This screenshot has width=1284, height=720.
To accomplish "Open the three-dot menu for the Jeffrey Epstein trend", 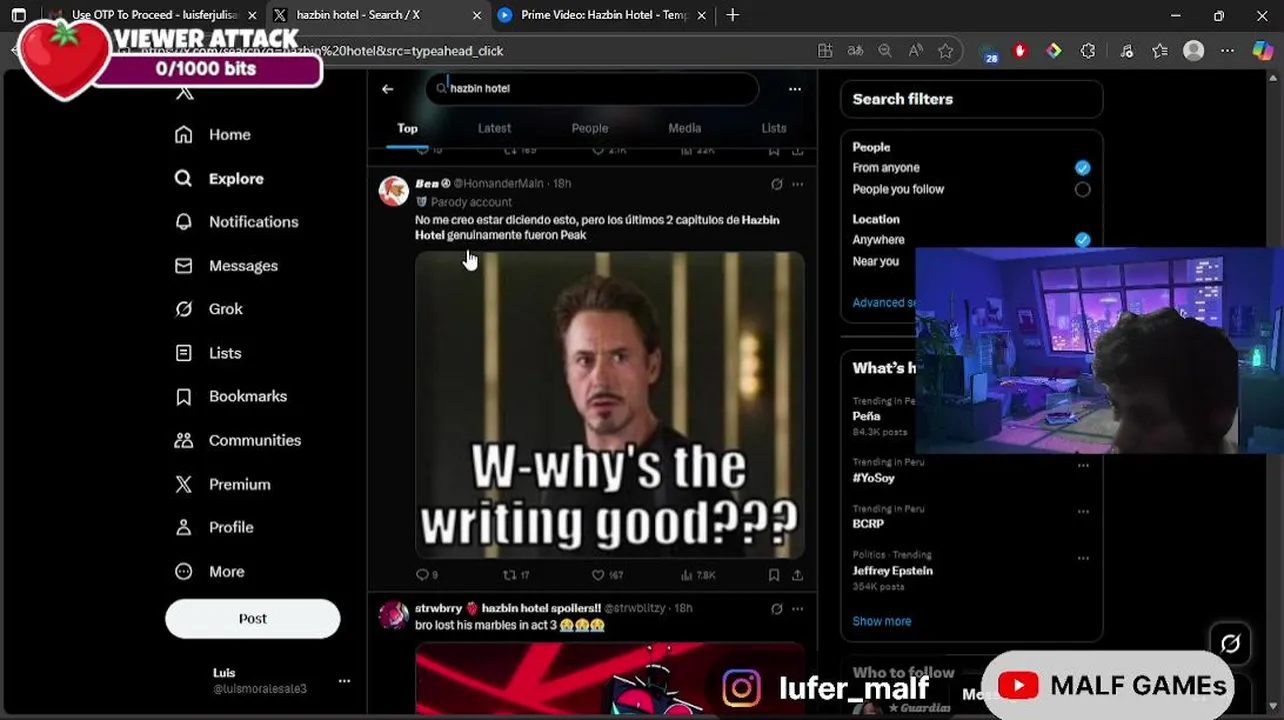I will point(1083,558).
